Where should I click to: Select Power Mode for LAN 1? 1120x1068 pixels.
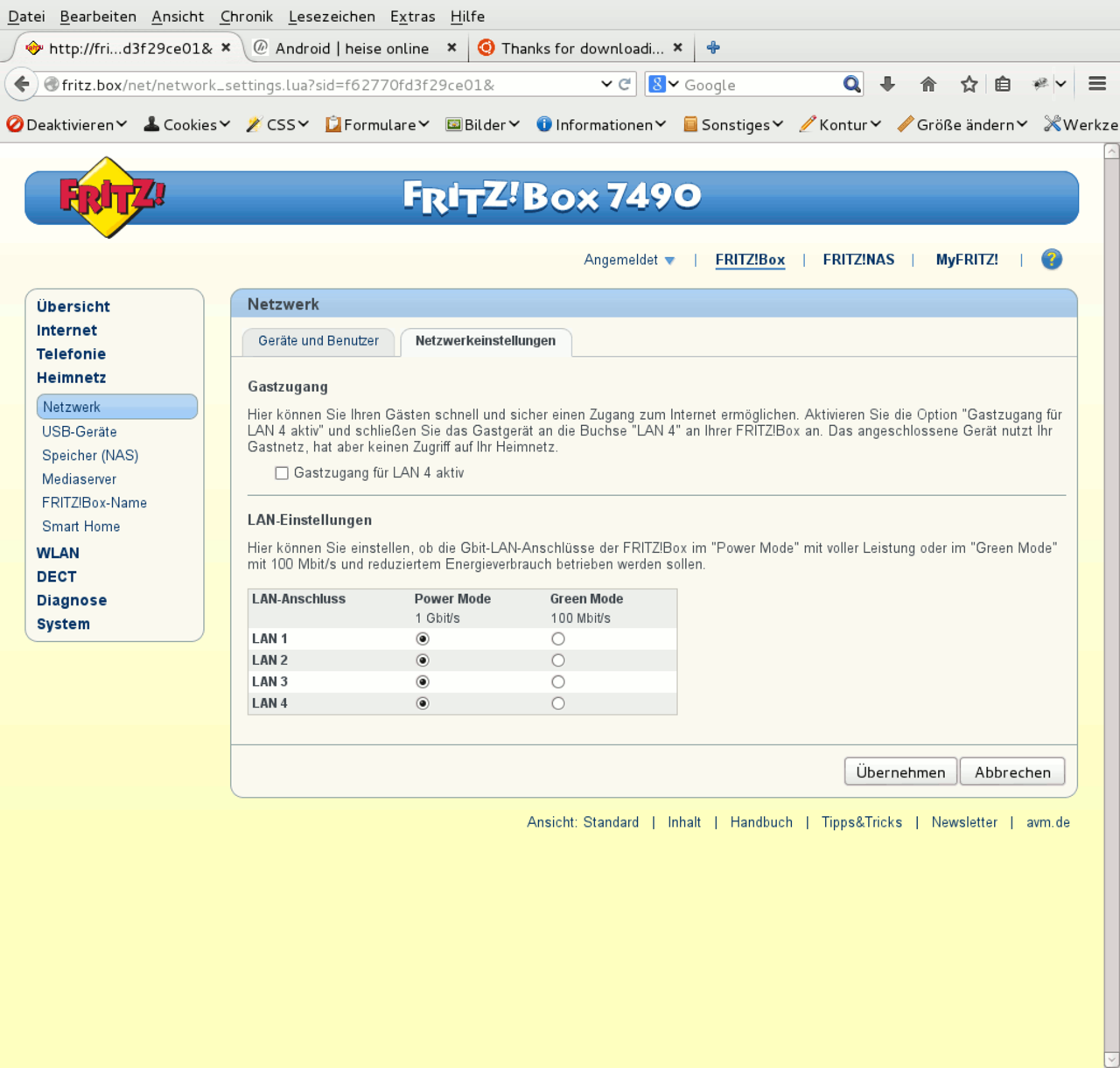pyautogui.click(x=423, y=639)
